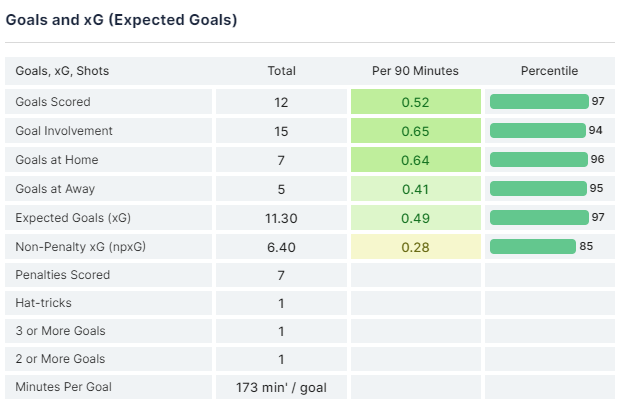
Task: Click the Goal Involvement percentile bar
Action: (x=537, y=131)
